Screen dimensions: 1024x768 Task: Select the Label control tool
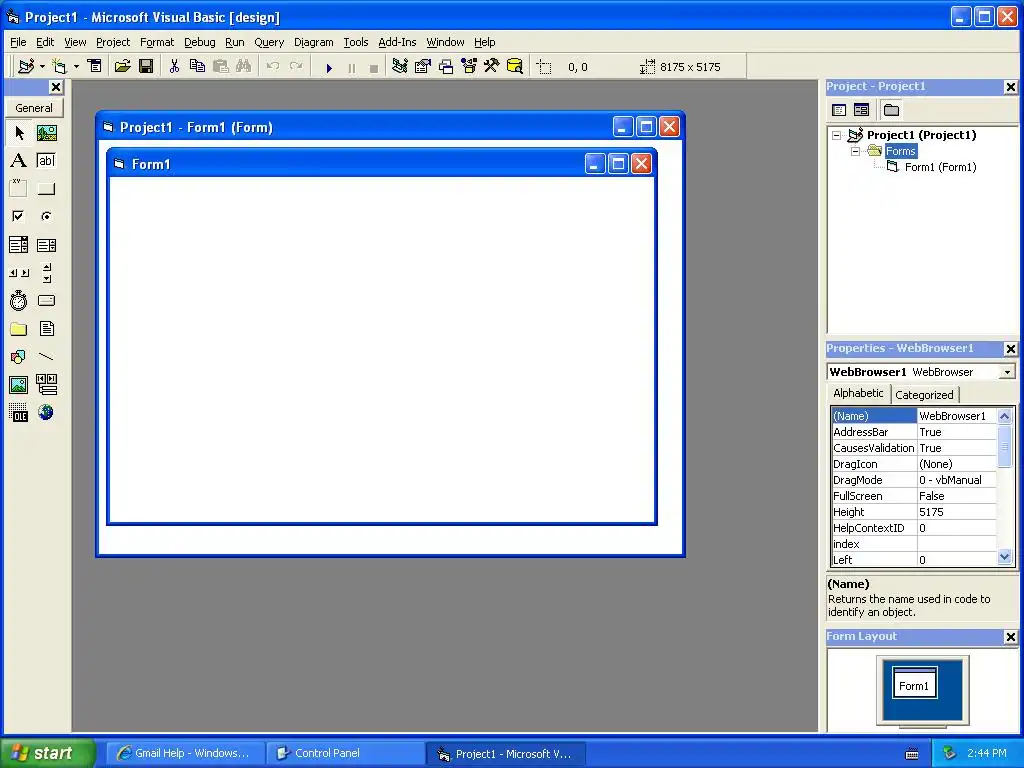[19, 161]
